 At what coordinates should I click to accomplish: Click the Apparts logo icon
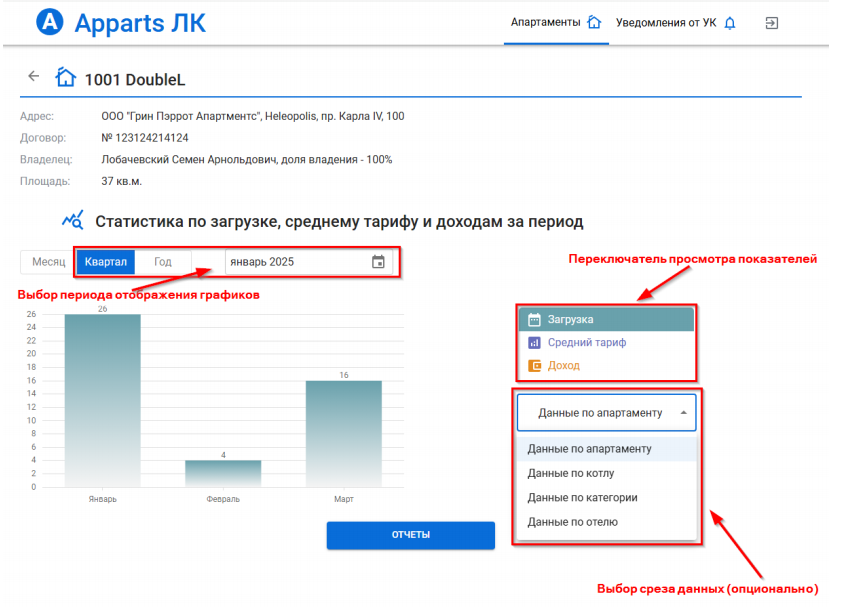pos(49,22)
